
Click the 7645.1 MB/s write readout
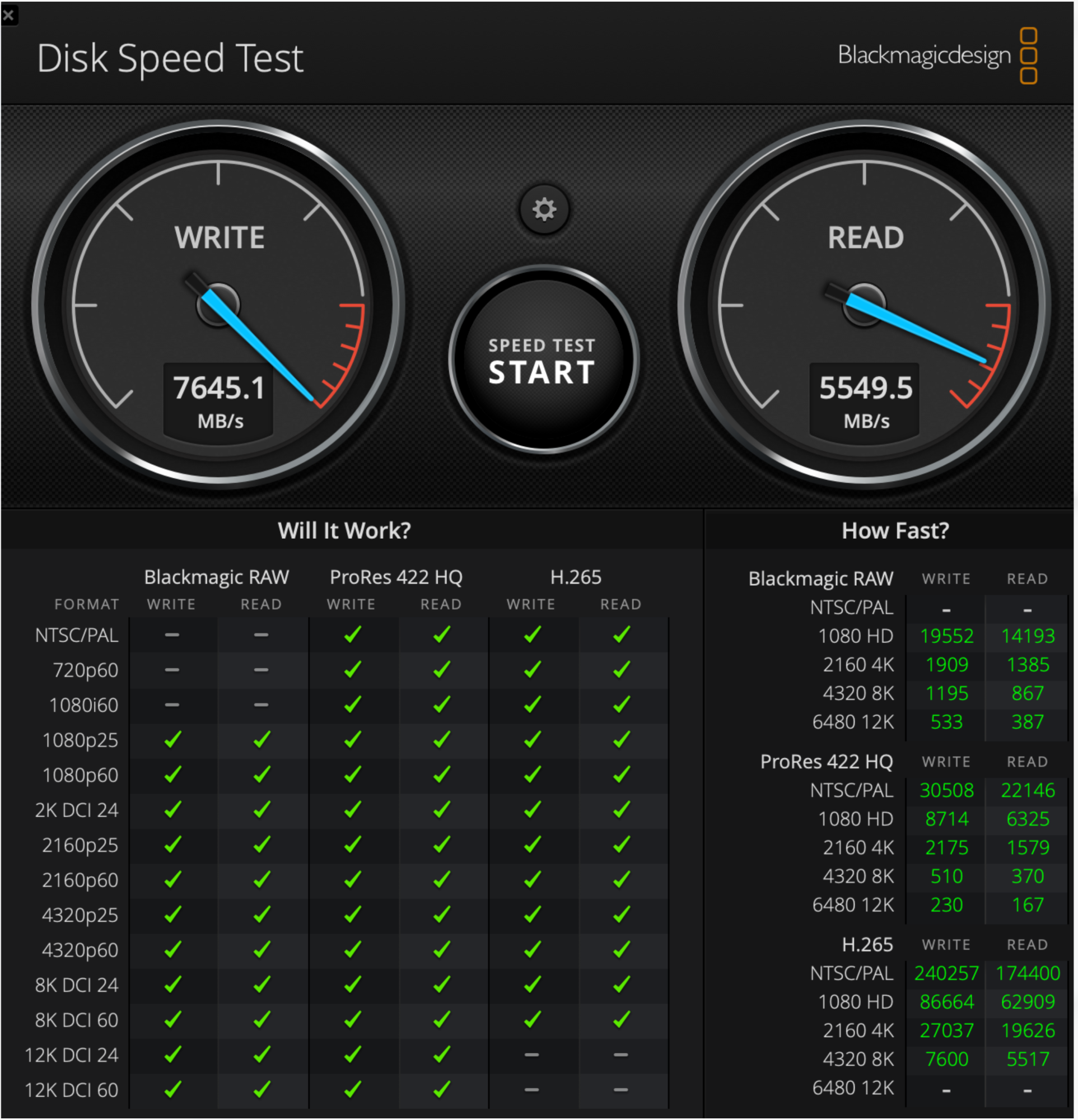pyautogui.click(x=219, y=400)
